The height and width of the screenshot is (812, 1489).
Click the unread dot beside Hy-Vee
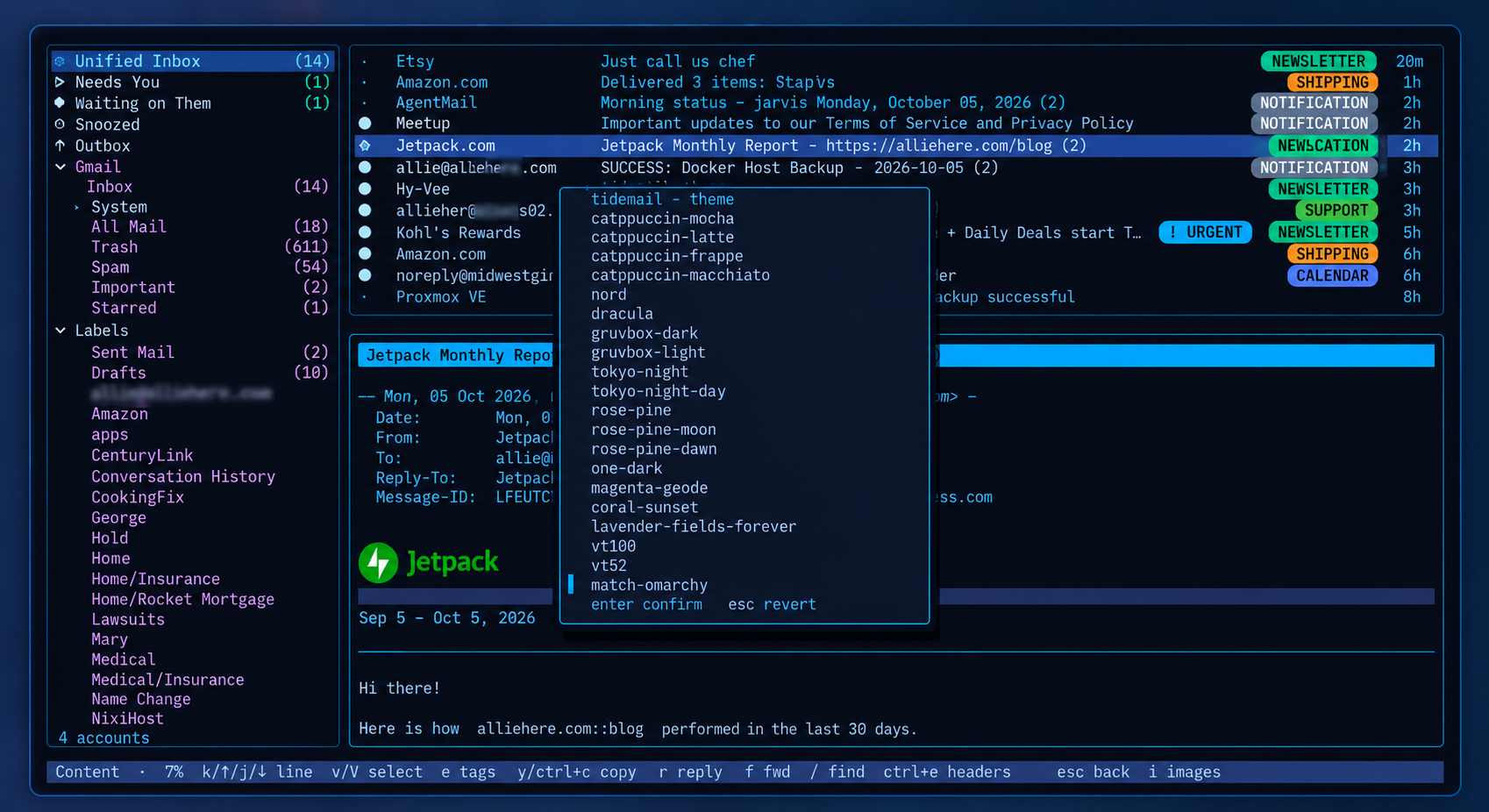click(x=365, y=189)
